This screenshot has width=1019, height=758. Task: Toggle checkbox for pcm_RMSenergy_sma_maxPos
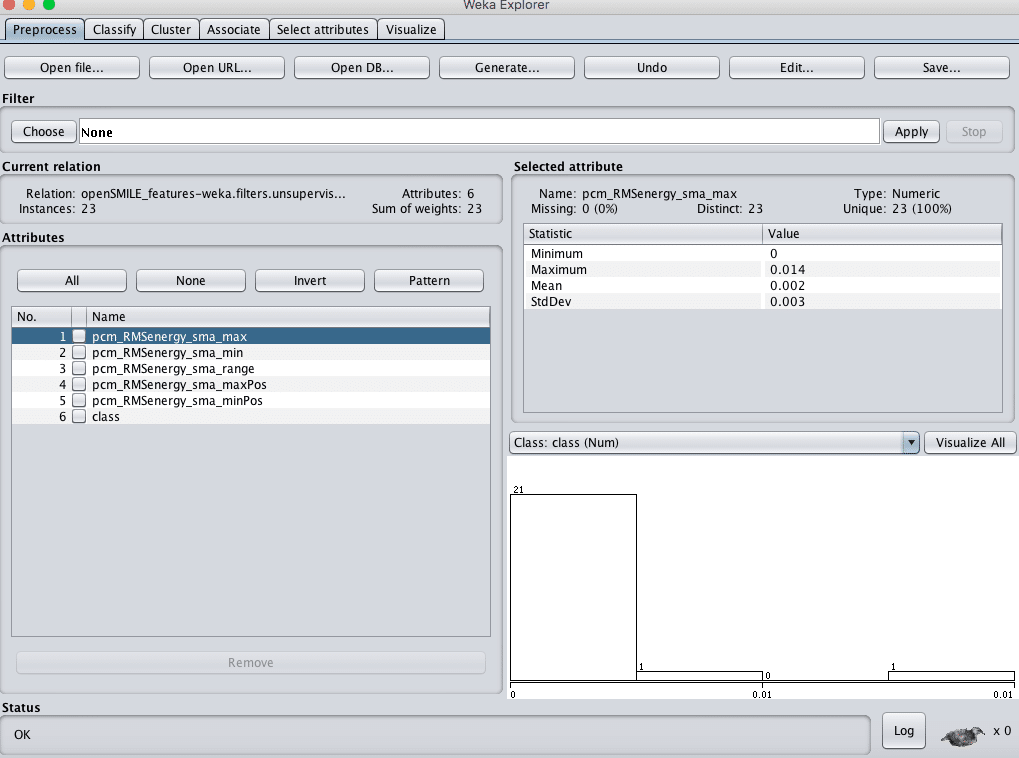coord(79,384)
